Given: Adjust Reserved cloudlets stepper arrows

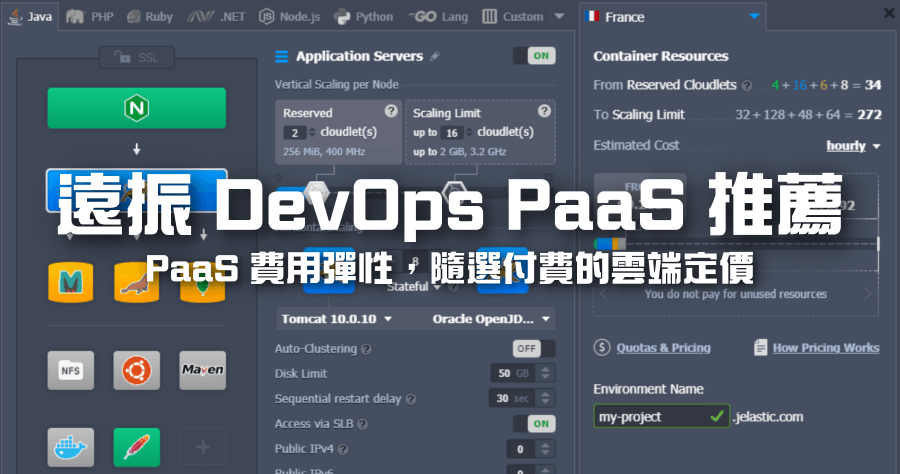Looking at the screenshot, I should pos(312,133).
